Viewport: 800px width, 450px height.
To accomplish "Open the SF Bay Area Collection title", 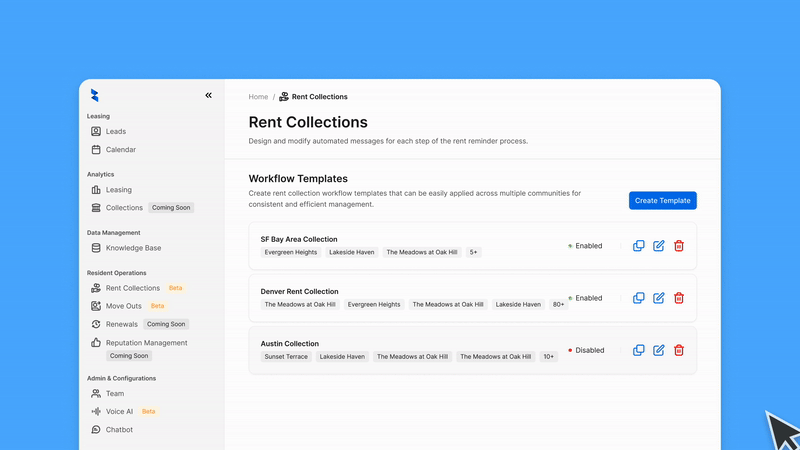I will tap(298, 239).
